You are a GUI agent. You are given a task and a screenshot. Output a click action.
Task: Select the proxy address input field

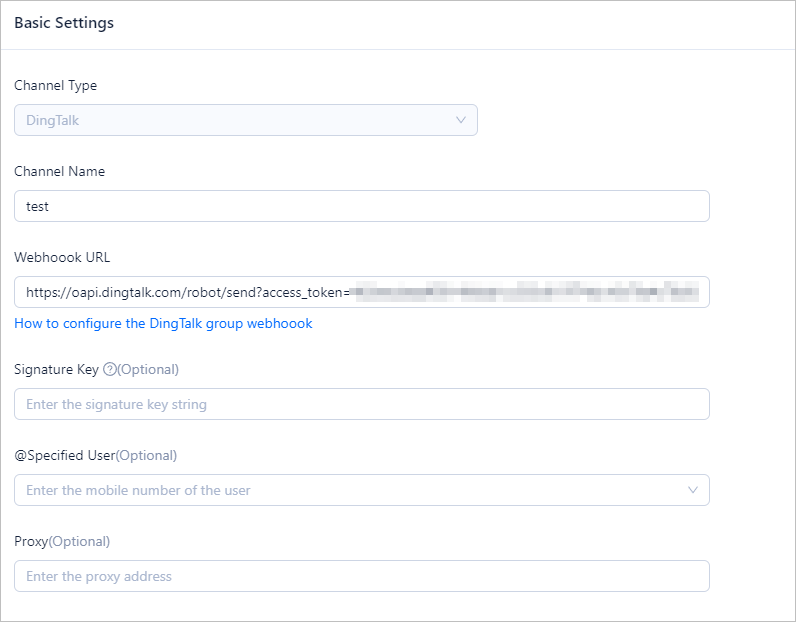pyautogui.click(x=361, y=576)
